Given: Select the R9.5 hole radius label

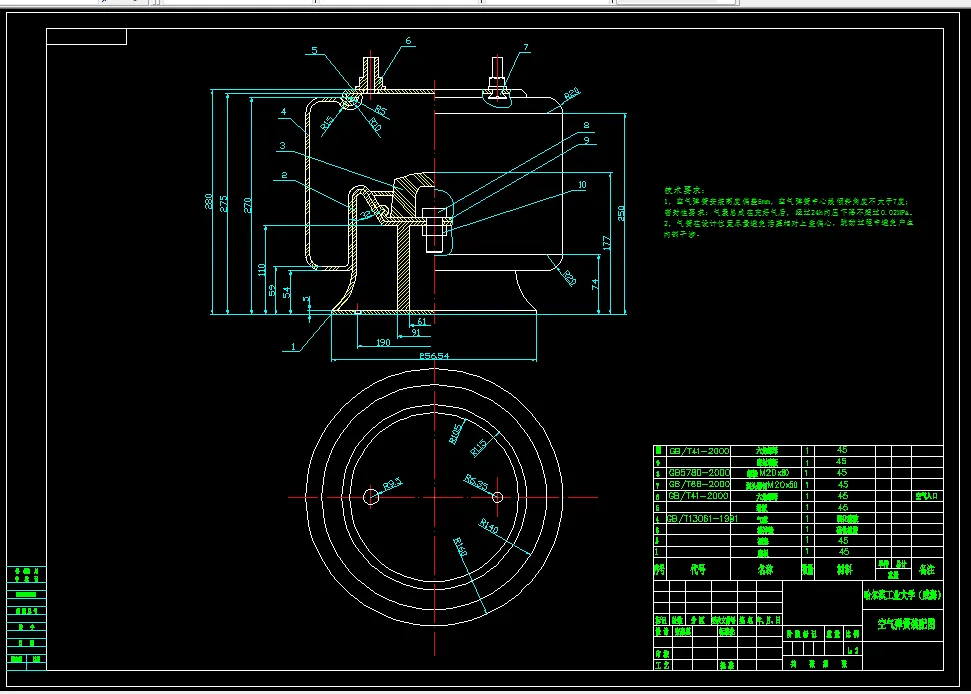Looking at the screenshot, I should coord(393,484).
